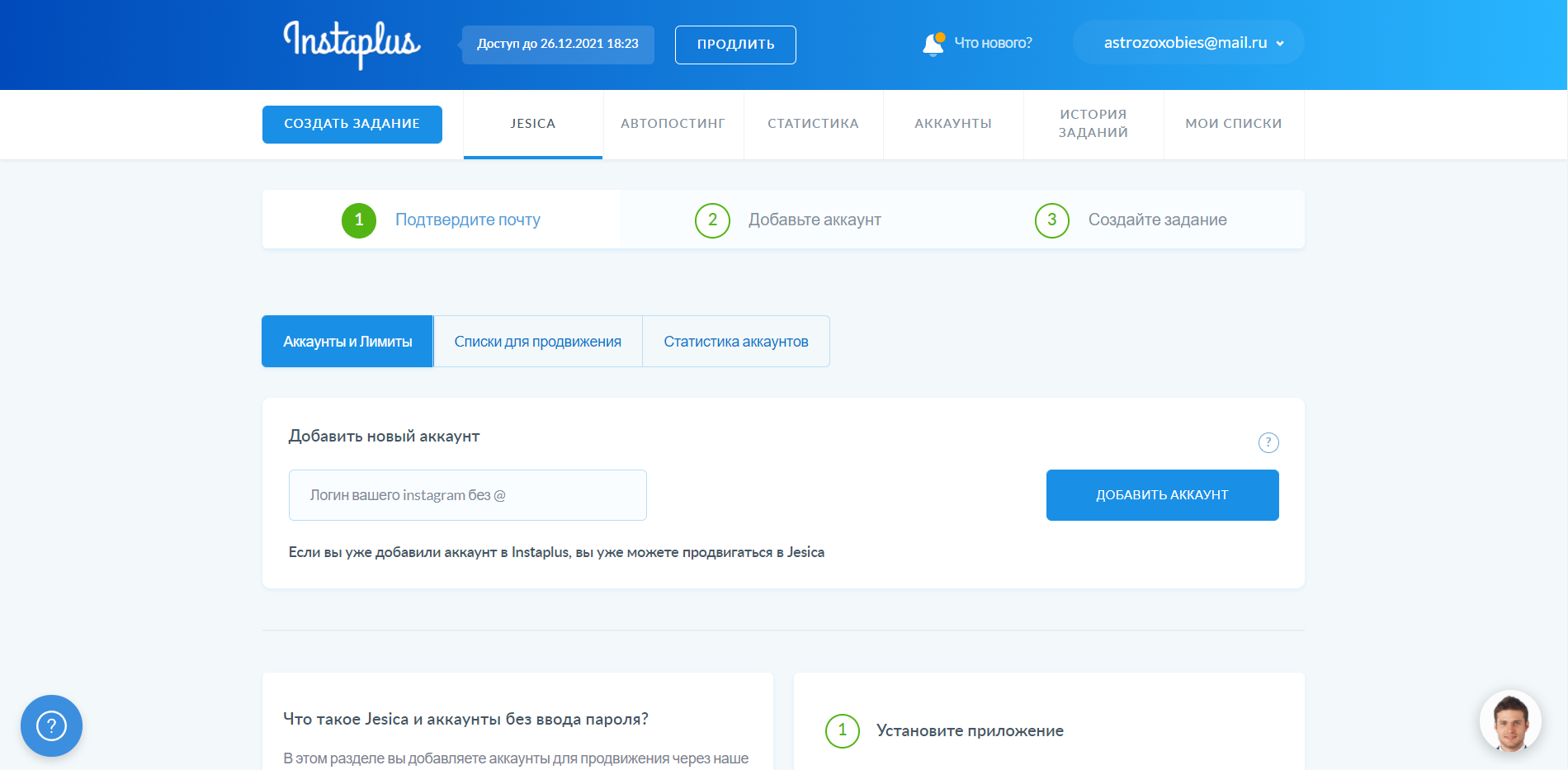Open the notification bell icon
The width and height of the screenshot is (1568, 770).
click(x=933, y=44)
